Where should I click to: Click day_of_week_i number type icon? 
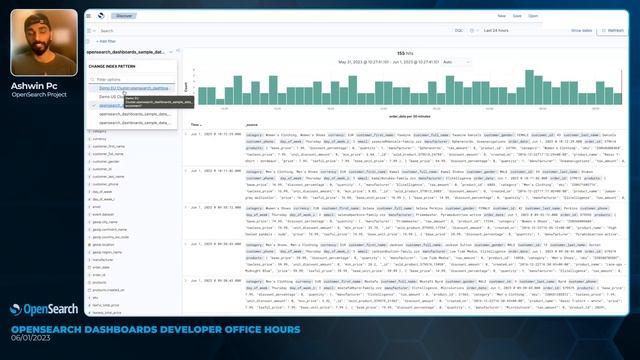tap(89, 199)
